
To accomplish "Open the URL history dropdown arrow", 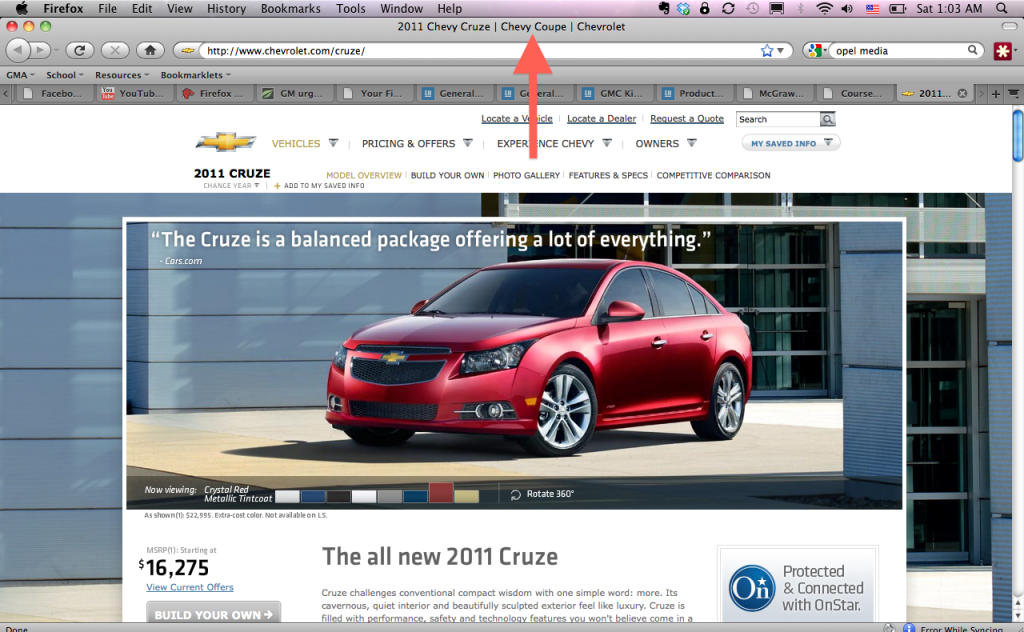I will [x=780, y=50].
